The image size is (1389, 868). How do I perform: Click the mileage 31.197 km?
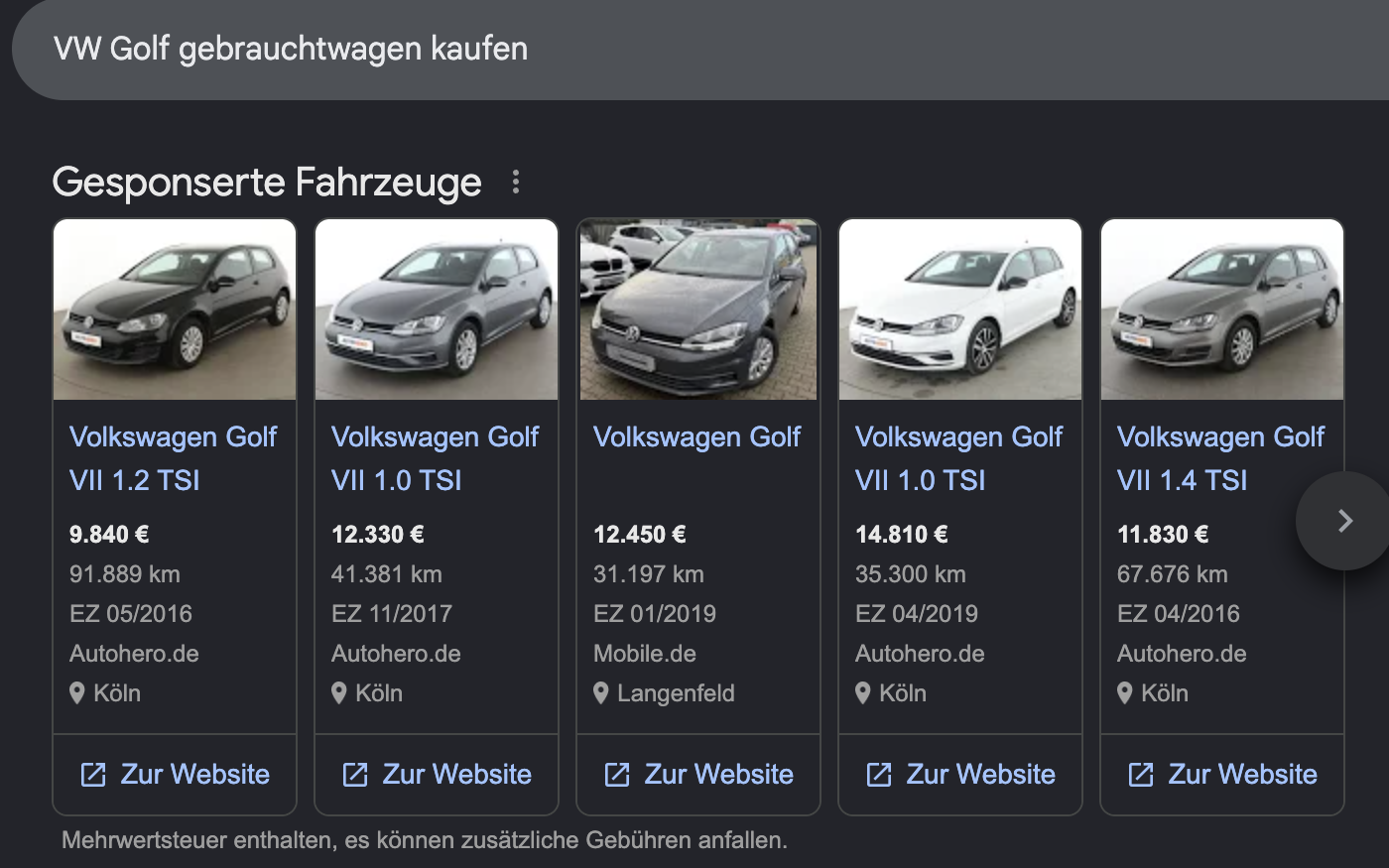(649, 574)
